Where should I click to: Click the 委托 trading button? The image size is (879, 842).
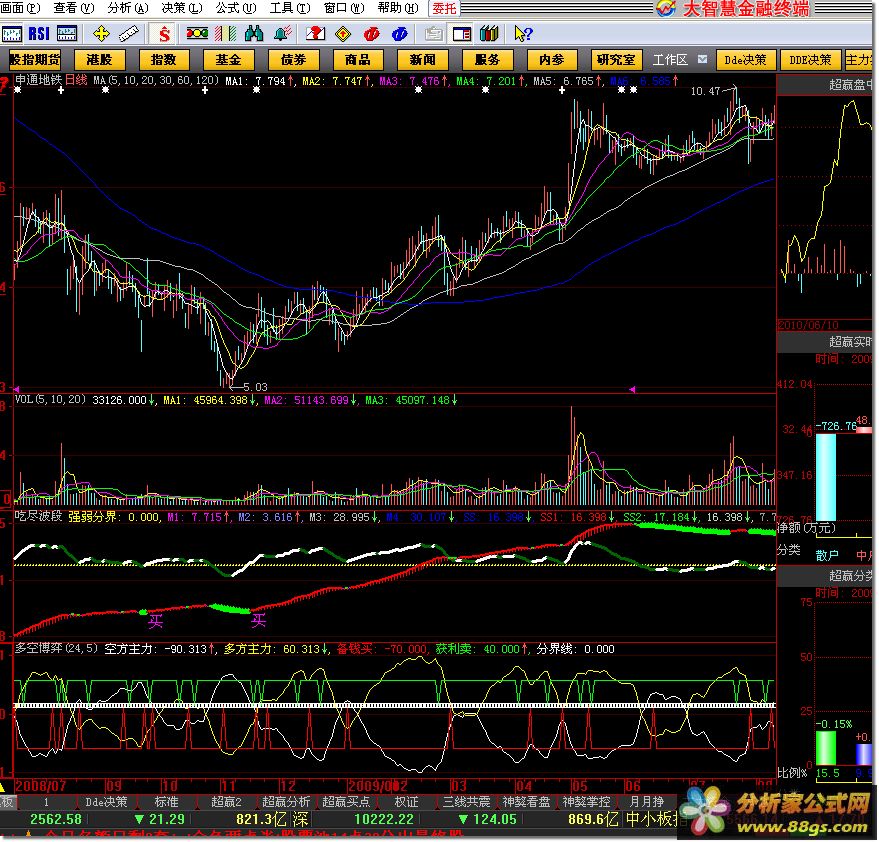pyautogui.click(x=445, y=8)
